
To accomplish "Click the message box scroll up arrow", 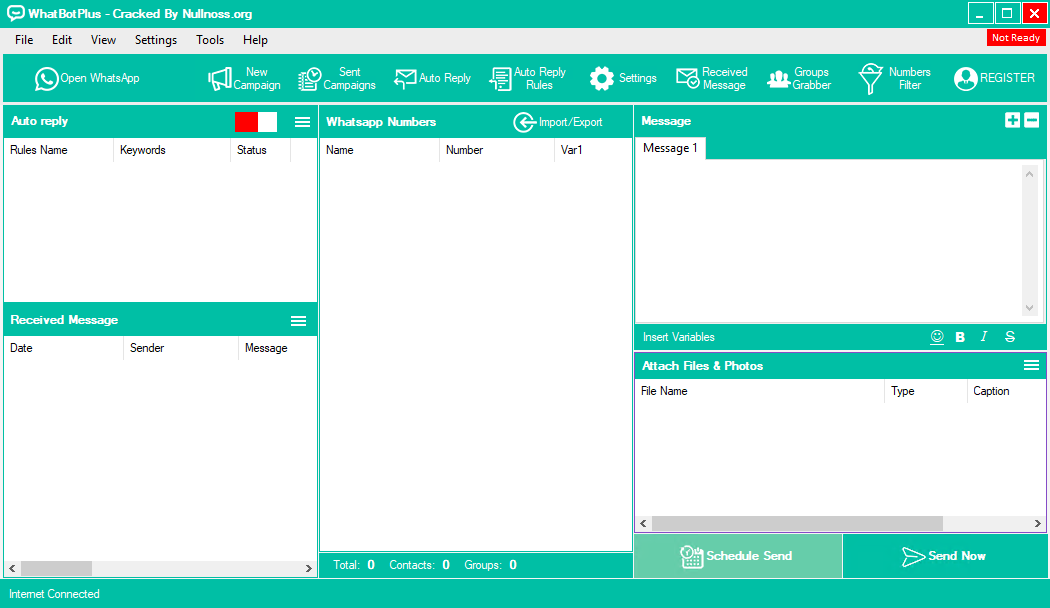I will pyautogui.click(x=1029, y=174).
